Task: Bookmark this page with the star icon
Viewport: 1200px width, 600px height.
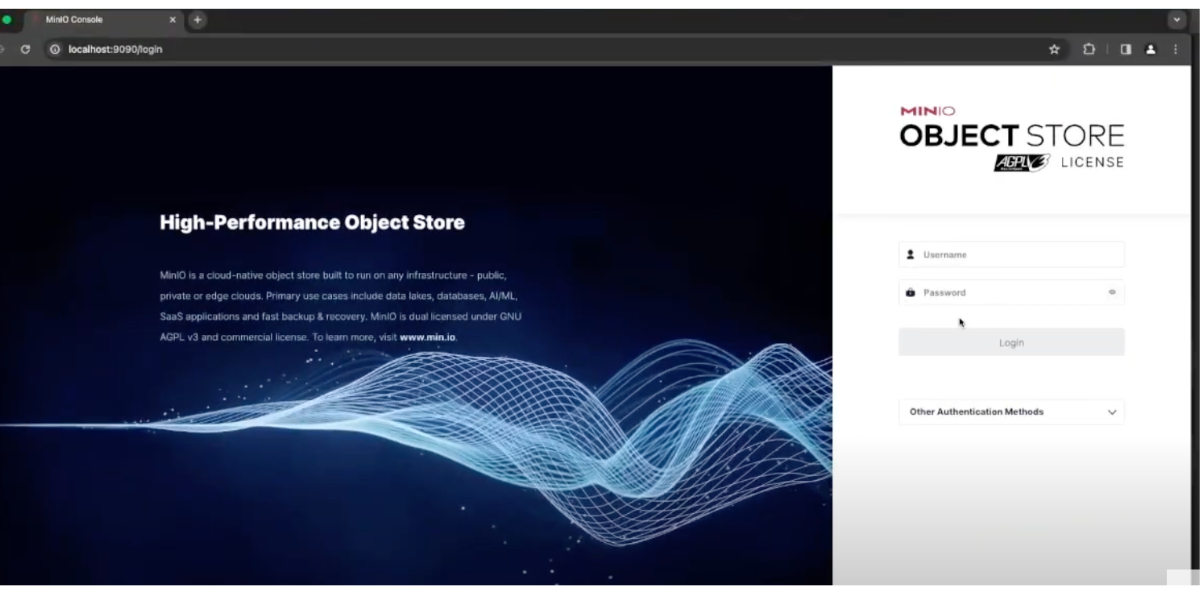Action: click(1054, 49)
